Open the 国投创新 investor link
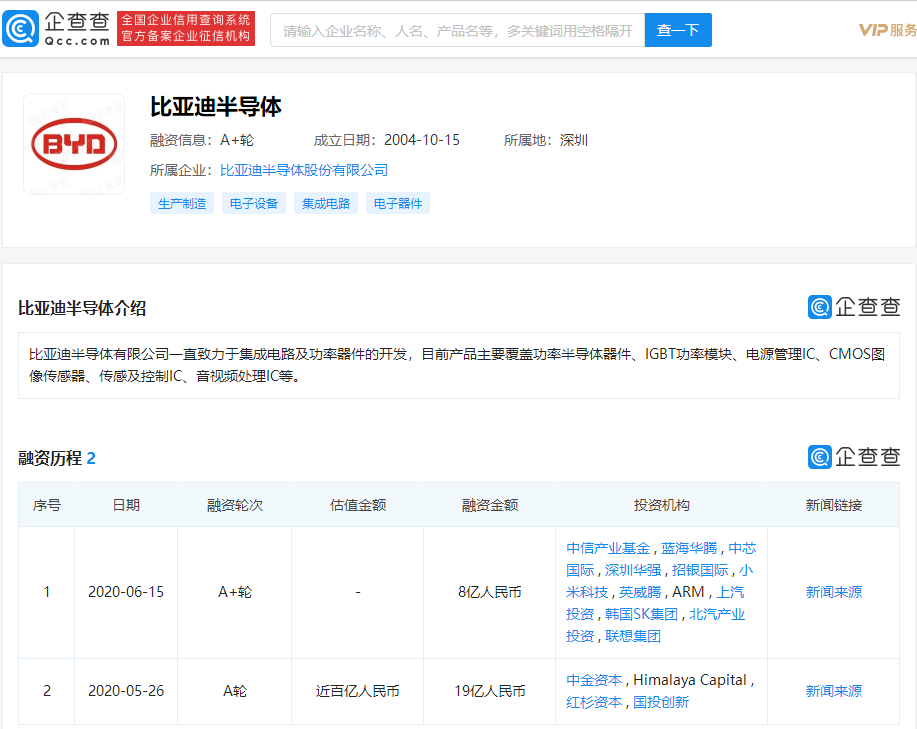917x729 pixels. coord(661,702)
